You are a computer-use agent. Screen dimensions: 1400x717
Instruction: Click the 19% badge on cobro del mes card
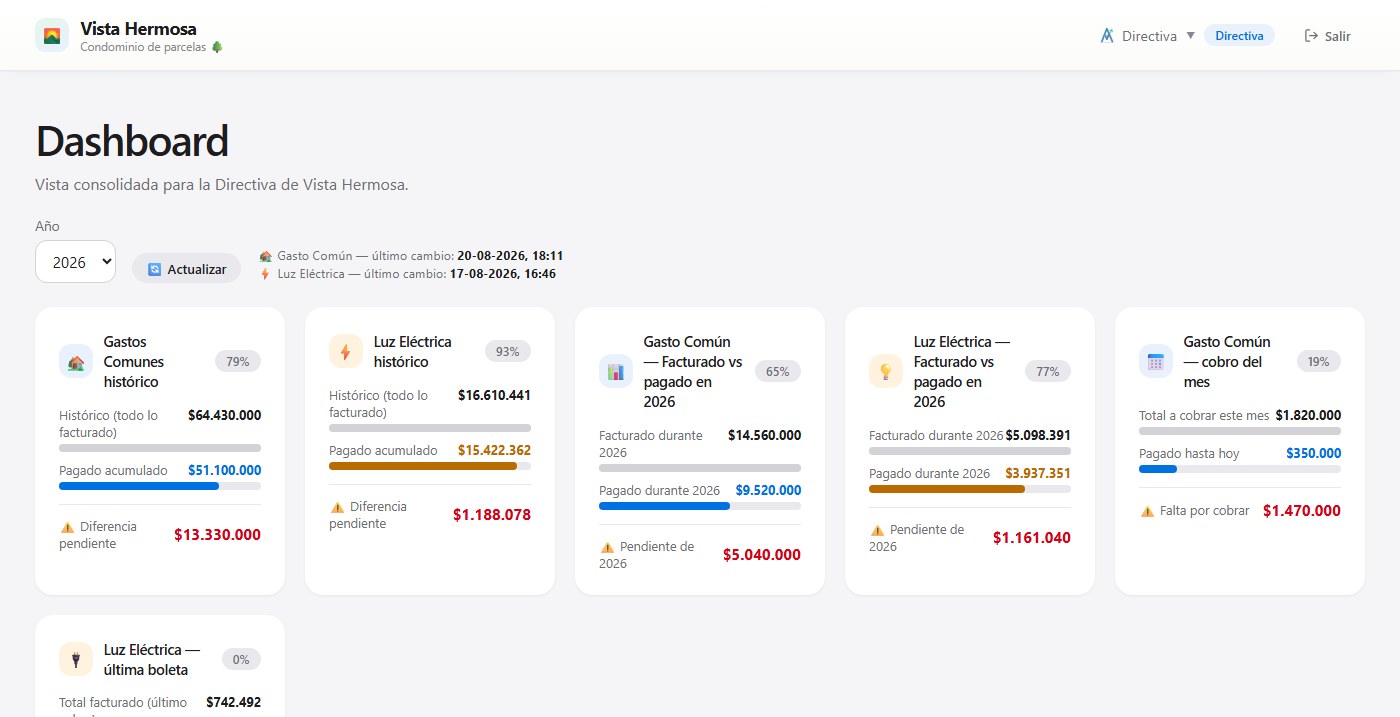(1319, 362)
